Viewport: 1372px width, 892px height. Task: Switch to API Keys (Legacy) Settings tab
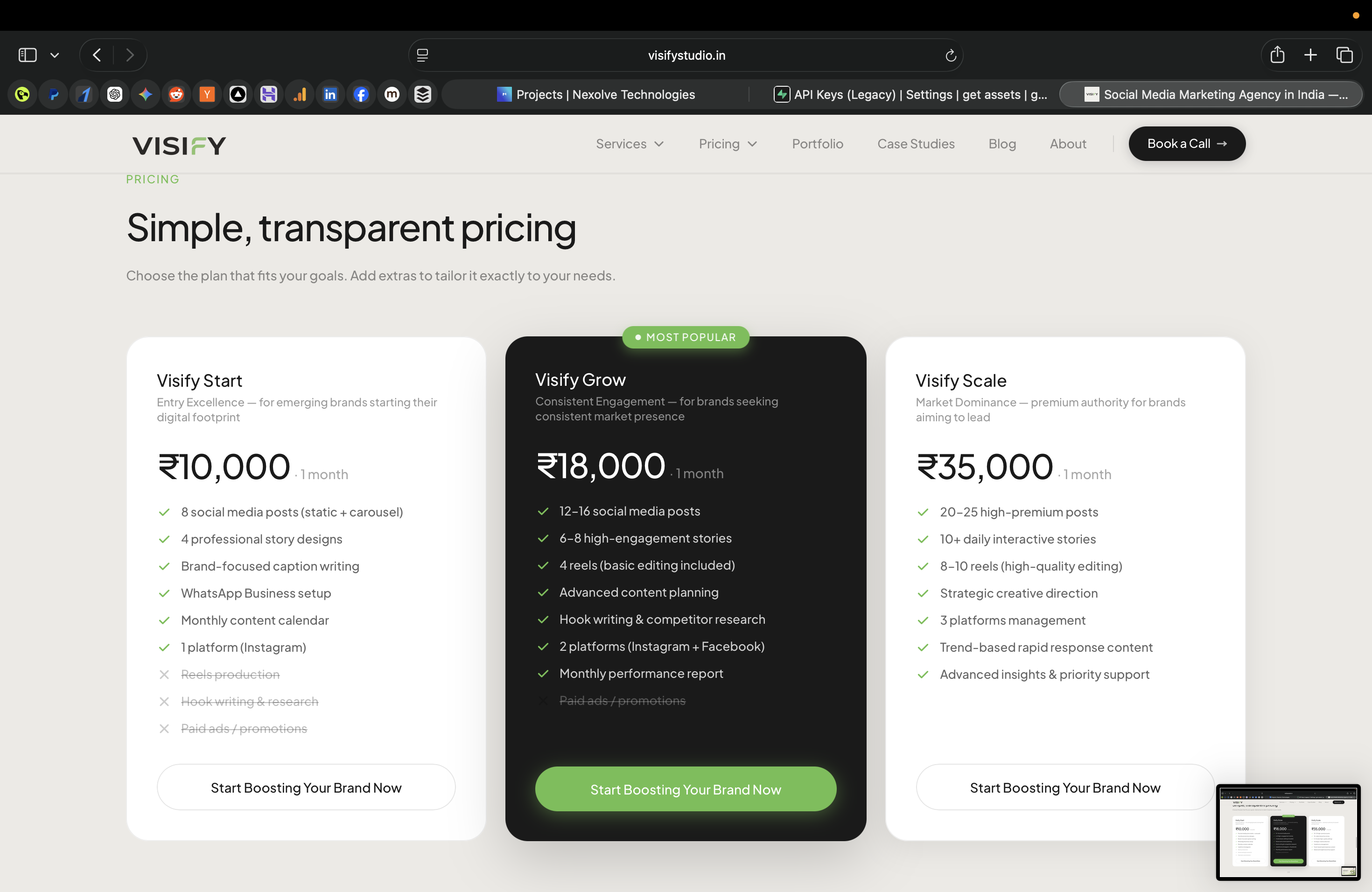point(910,95)
